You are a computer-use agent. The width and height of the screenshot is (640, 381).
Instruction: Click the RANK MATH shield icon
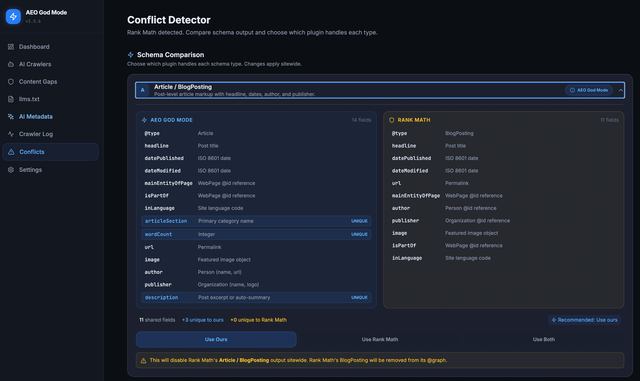click(392, 120)
